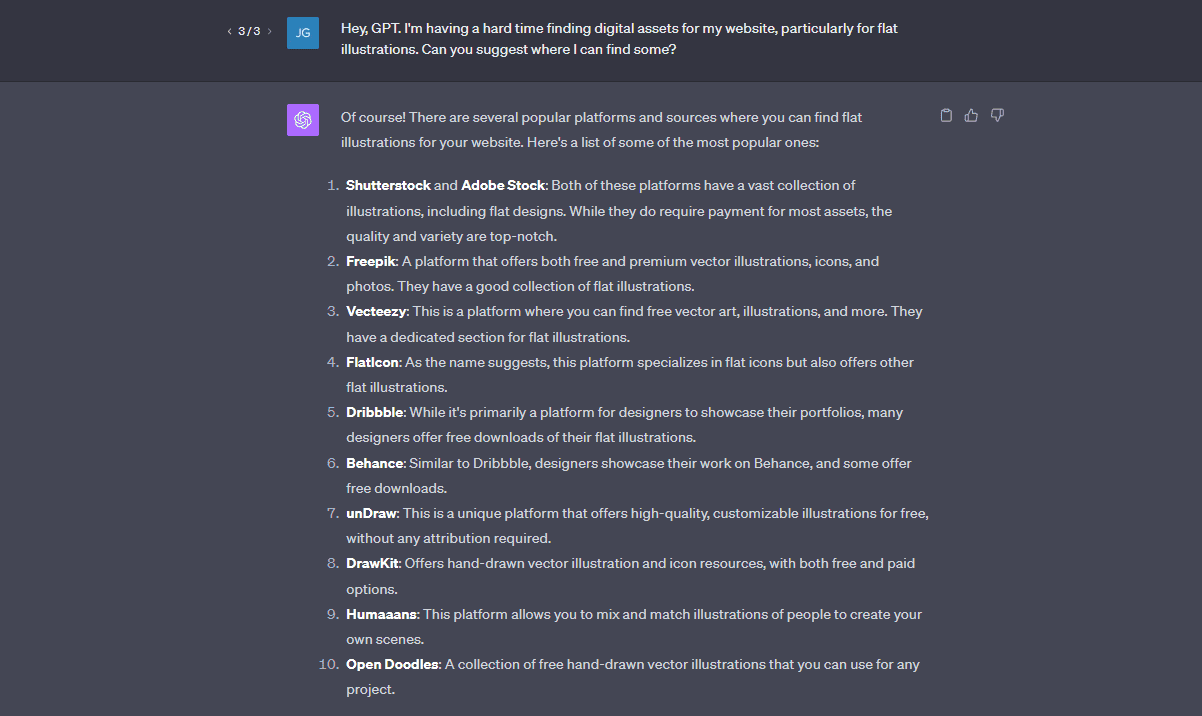Screen dimensions: 1202x716
Task: Copy the ChatGPT response to clipboard
Action: pyautogui.click(x=946, y=116)
